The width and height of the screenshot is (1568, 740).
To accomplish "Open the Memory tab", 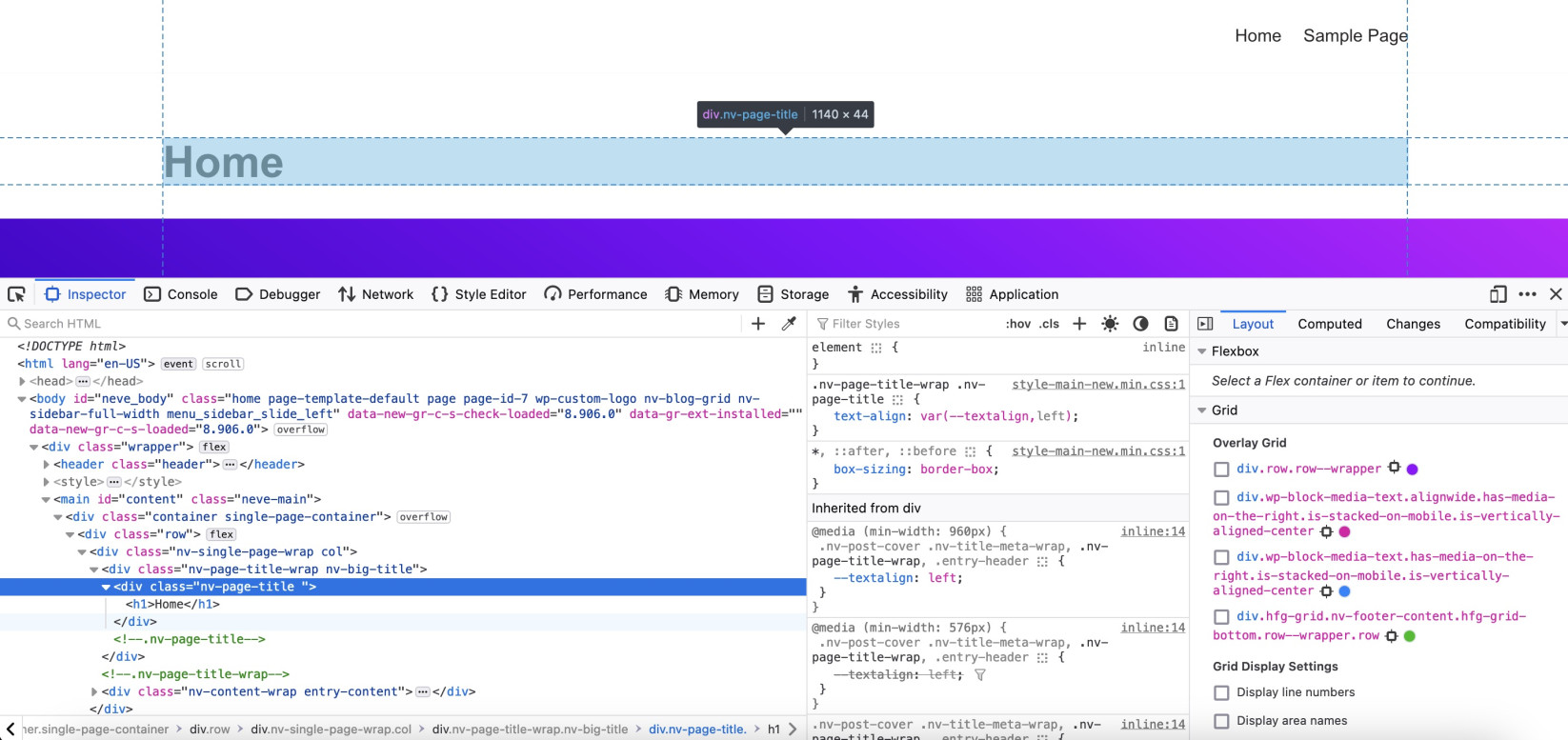I will click(x=702, y=294).
